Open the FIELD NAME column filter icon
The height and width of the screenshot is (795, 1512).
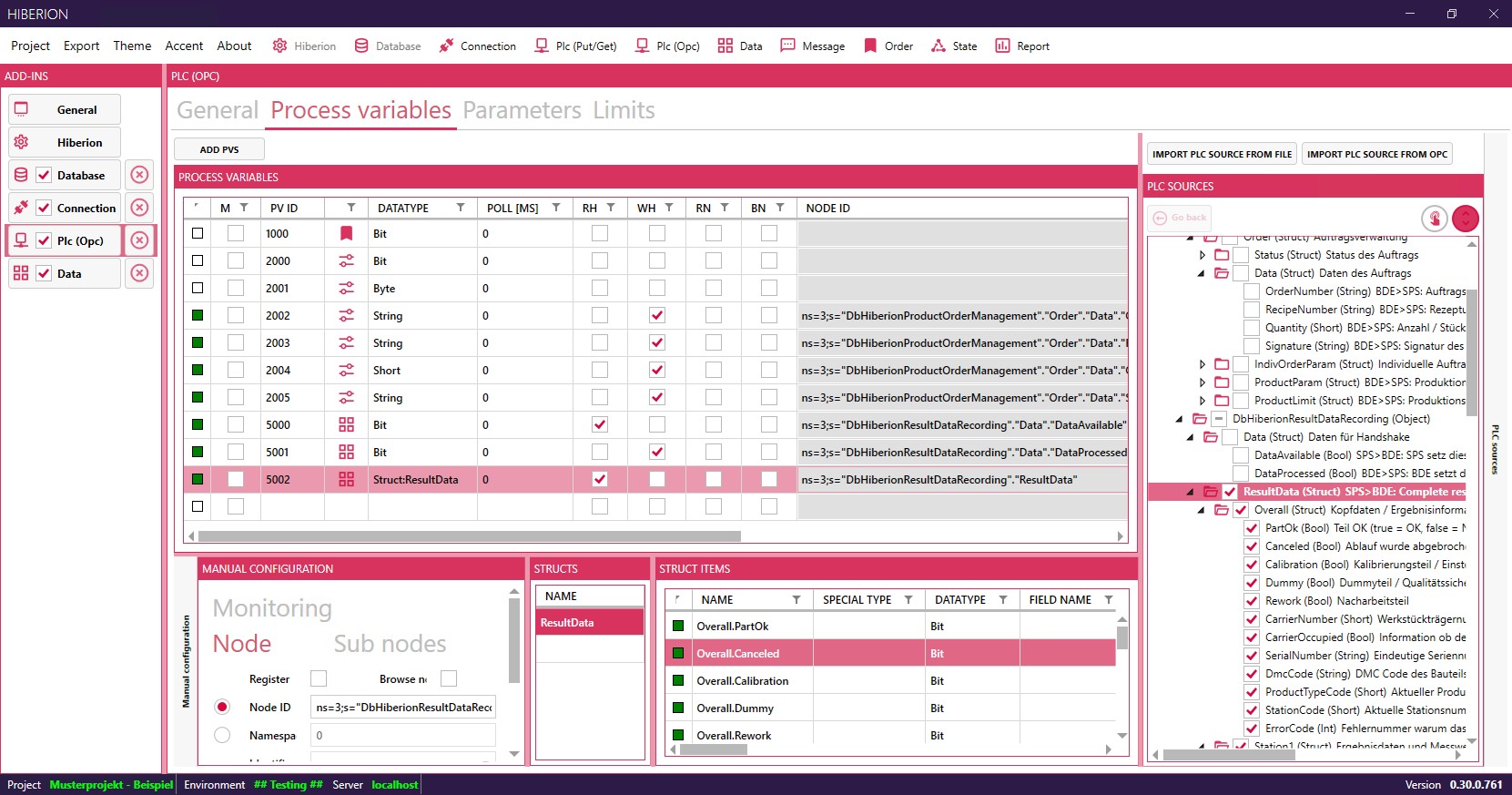[1109, 599]
